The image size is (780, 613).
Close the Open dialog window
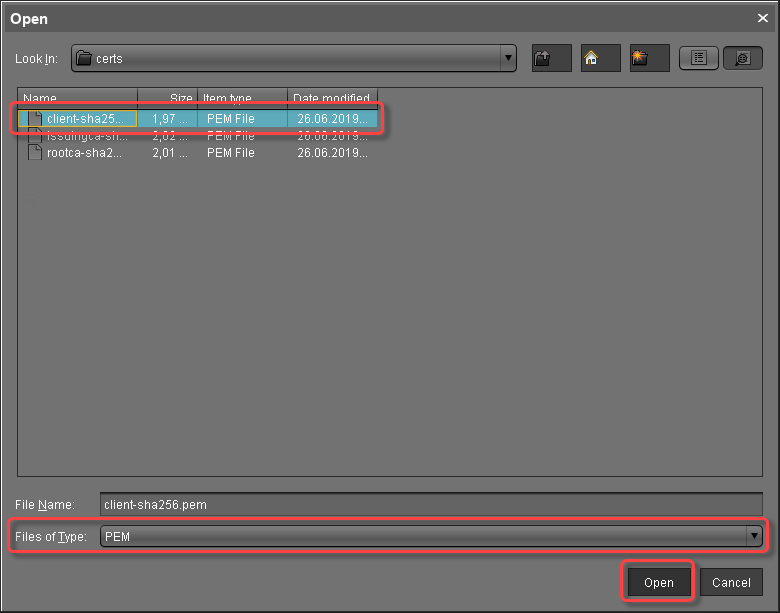763,18
